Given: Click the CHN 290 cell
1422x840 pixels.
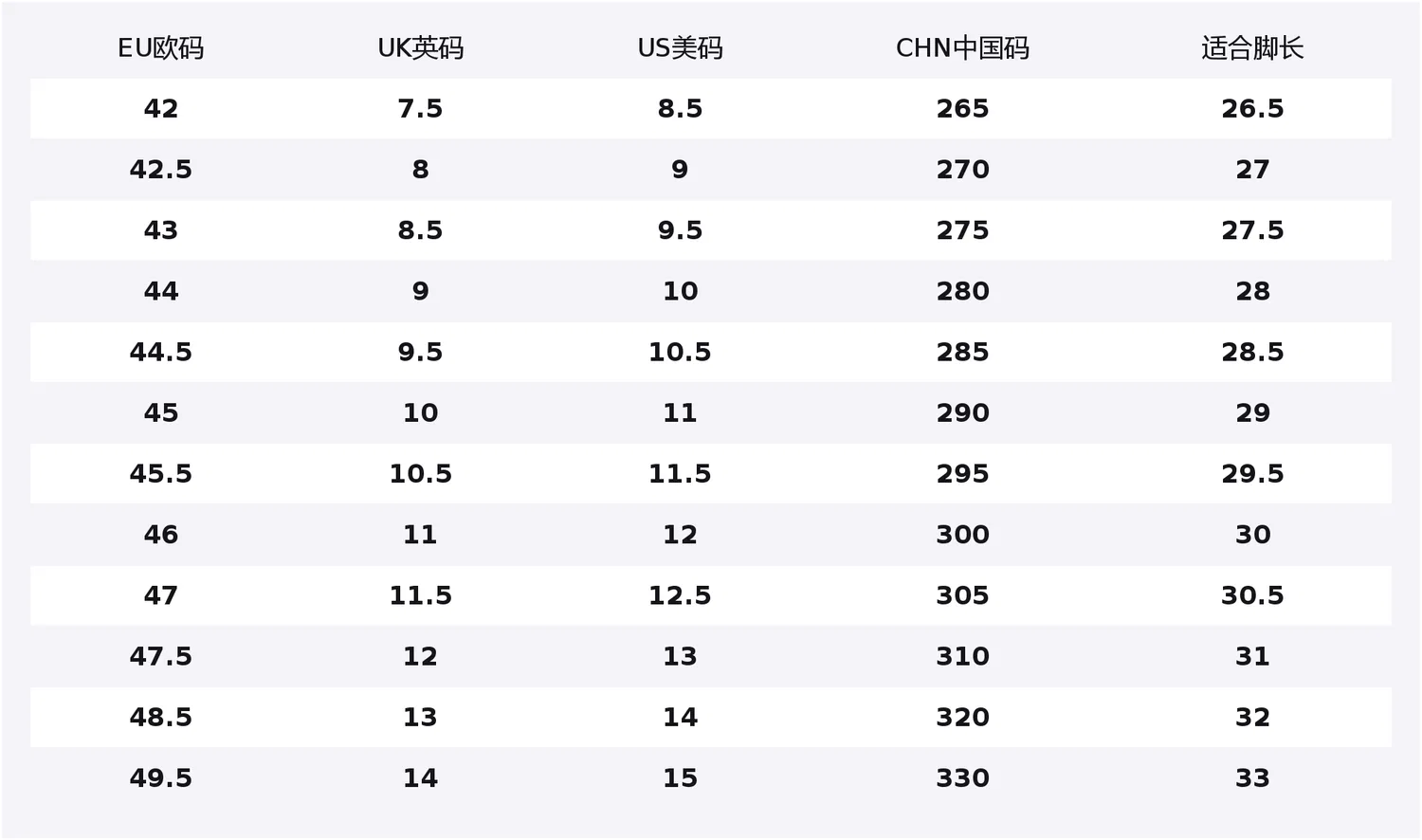Looking at the screenshot, I should (x=962, y=412).
